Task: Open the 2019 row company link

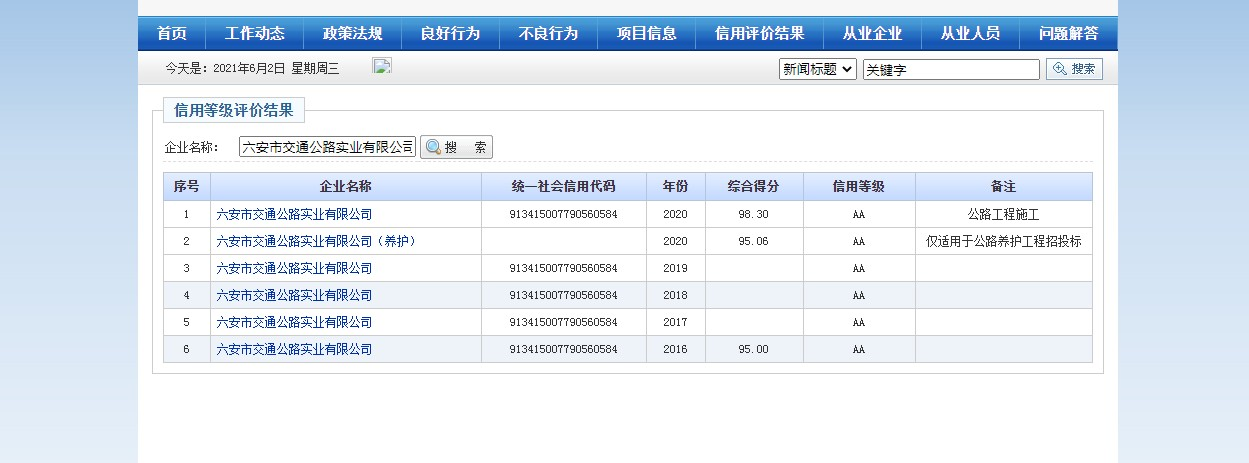Action: (294, 268)
